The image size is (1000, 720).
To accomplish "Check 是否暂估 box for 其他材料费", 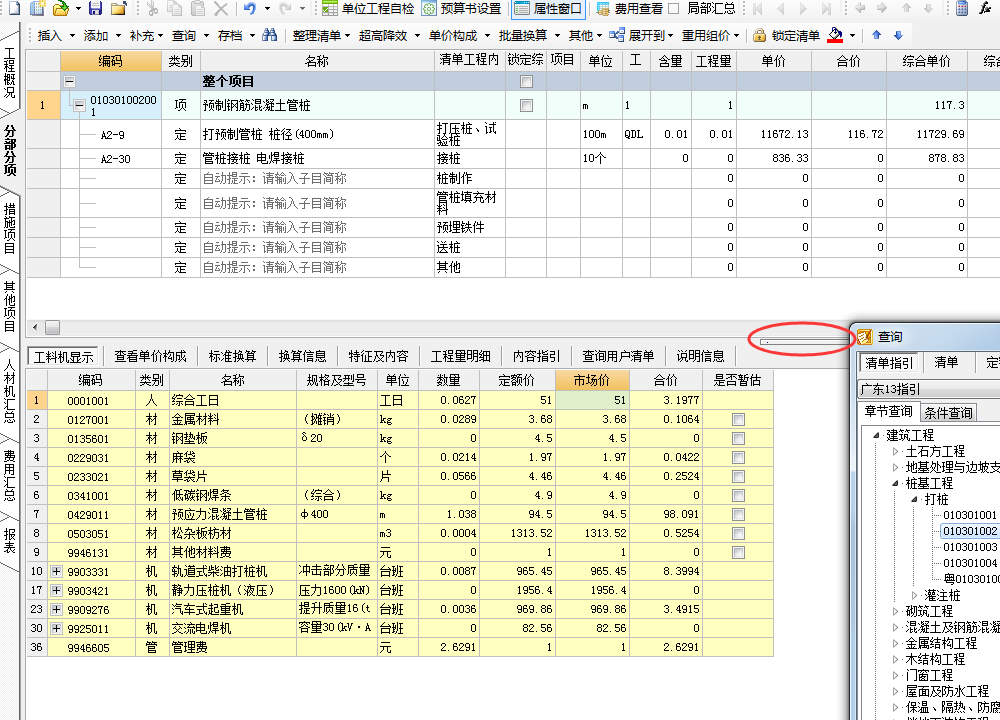I will 739,552.
